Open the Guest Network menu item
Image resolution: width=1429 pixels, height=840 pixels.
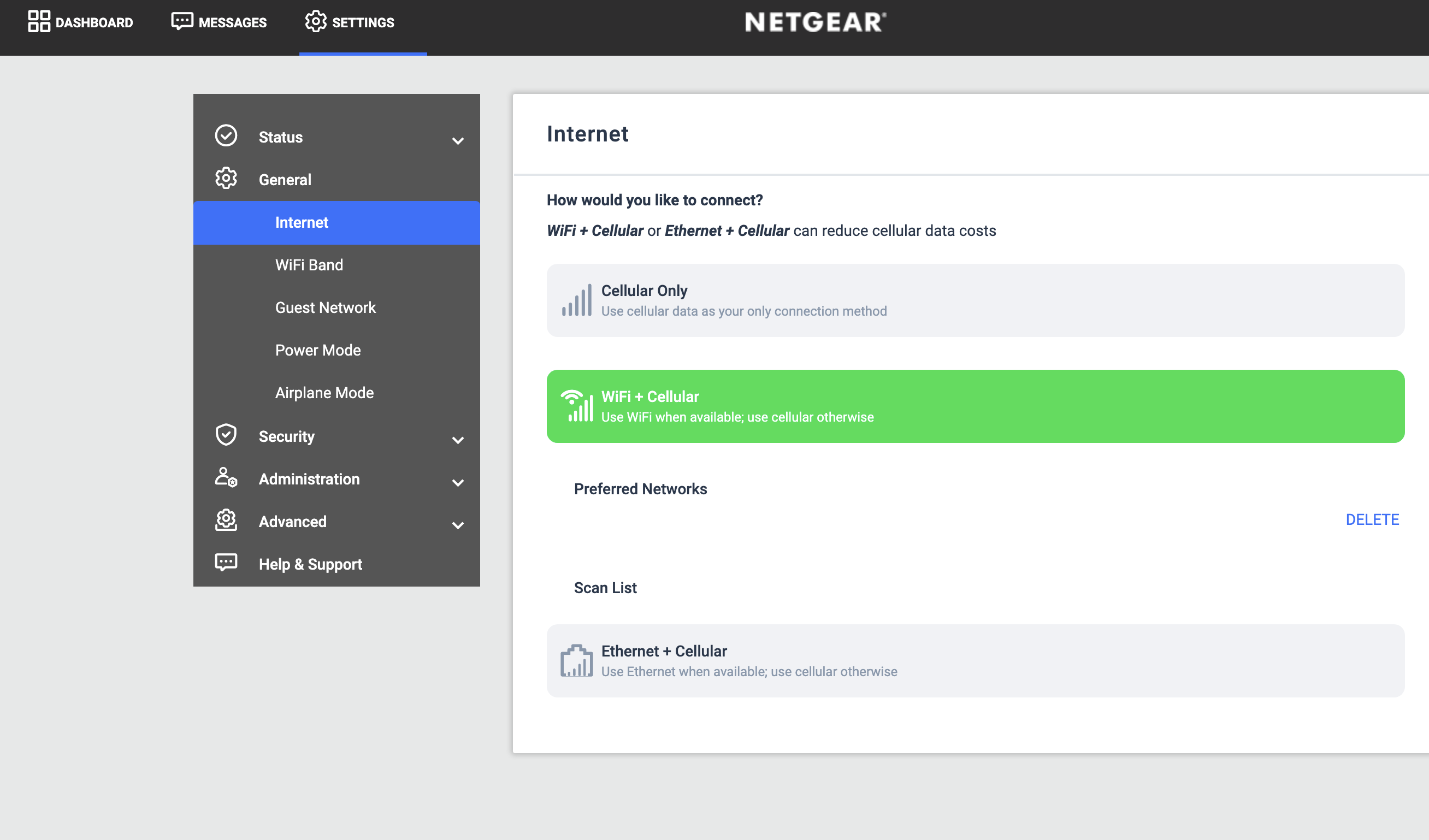coord(326,307)
